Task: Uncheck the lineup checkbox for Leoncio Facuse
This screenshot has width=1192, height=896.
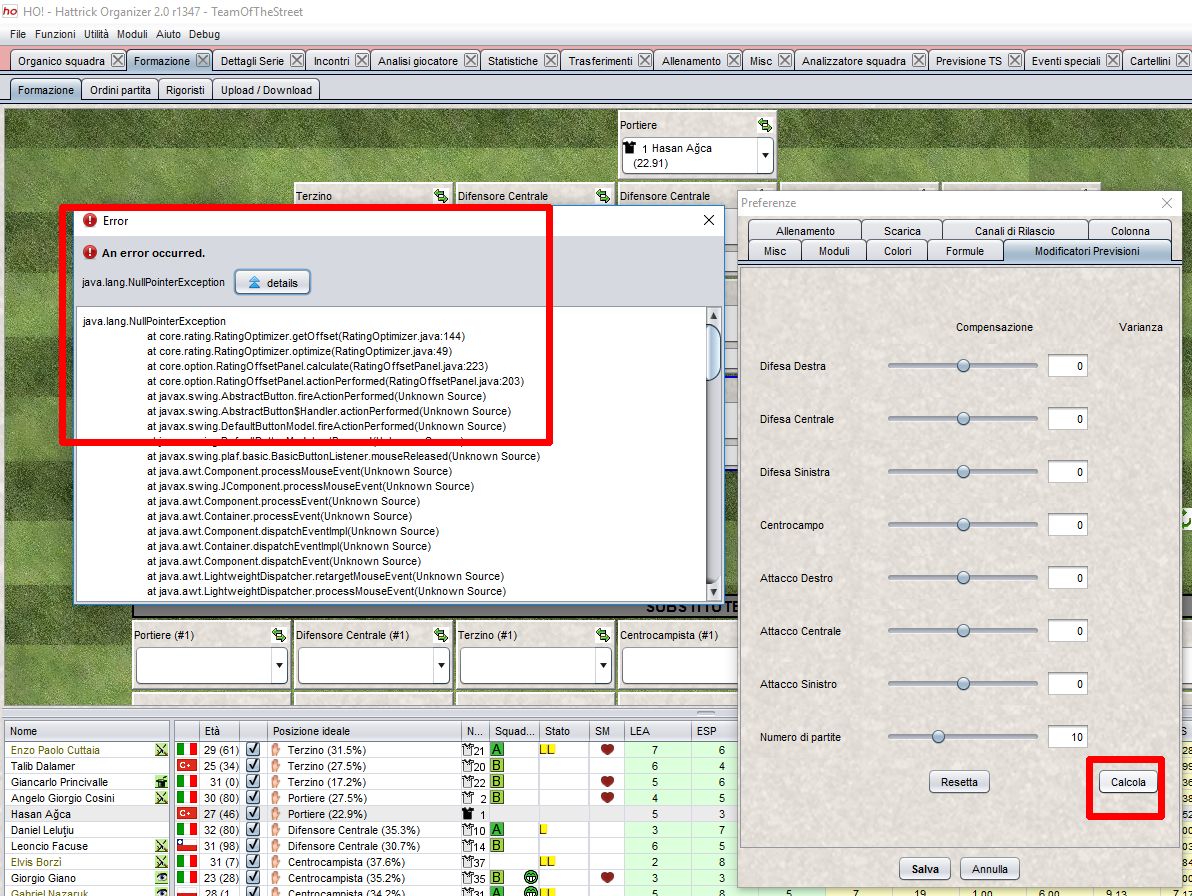Action: tap(251, 846)
